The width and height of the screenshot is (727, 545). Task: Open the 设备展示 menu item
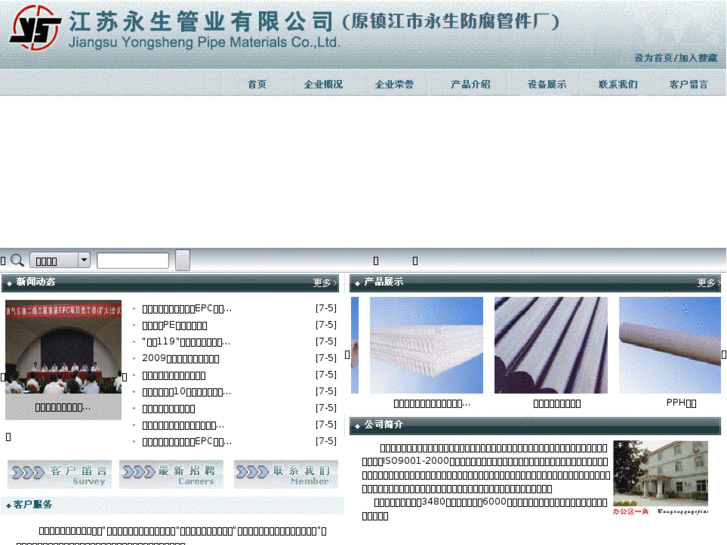coord(547,84)
